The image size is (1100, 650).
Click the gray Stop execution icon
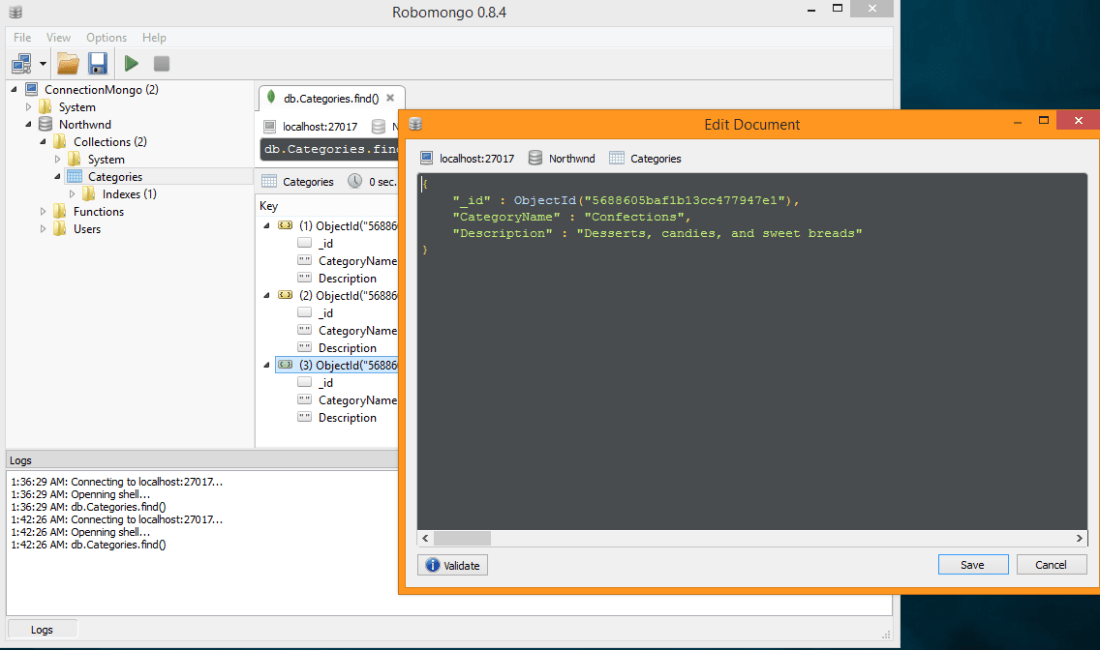coord(161,64)
